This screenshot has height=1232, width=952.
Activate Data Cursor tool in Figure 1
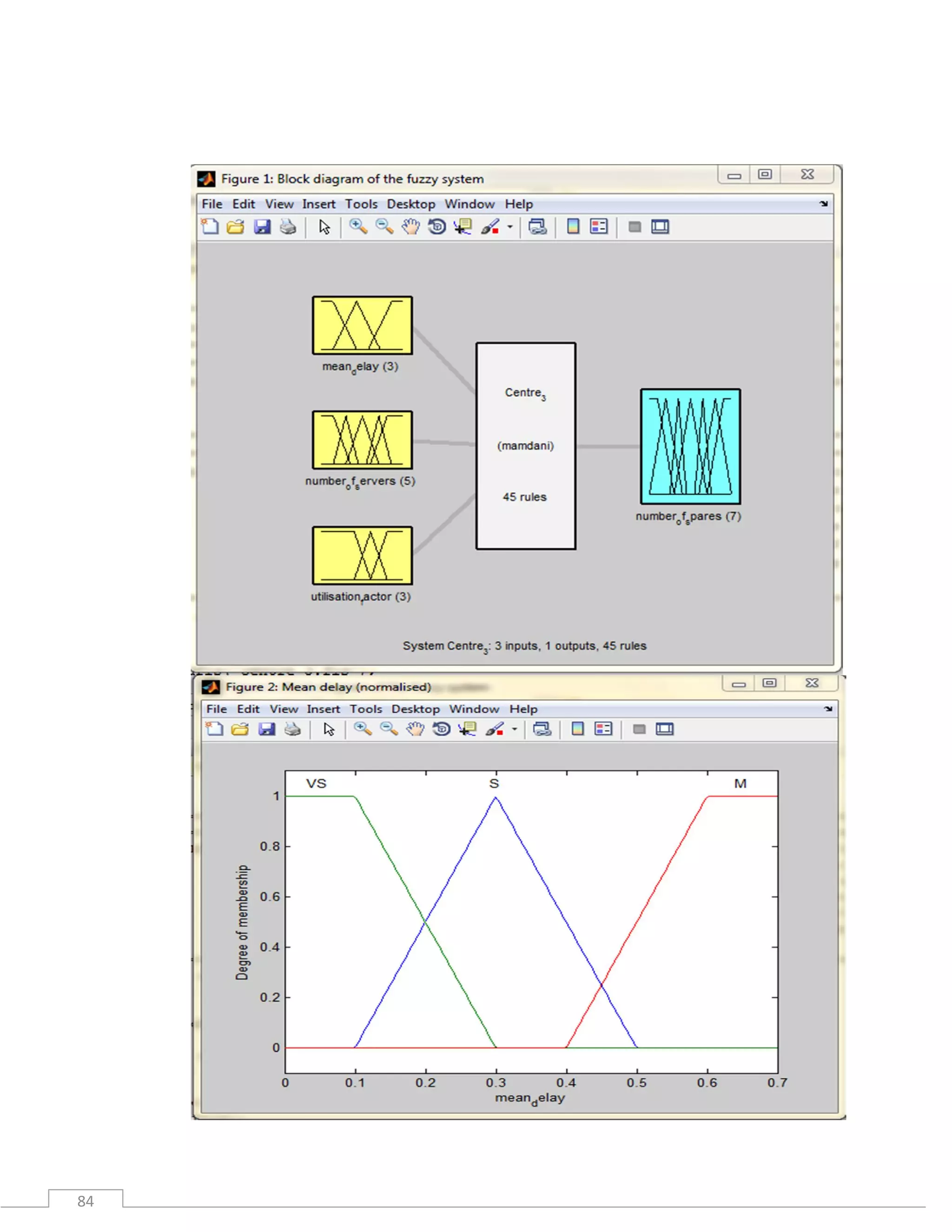[x=463, y=227]
